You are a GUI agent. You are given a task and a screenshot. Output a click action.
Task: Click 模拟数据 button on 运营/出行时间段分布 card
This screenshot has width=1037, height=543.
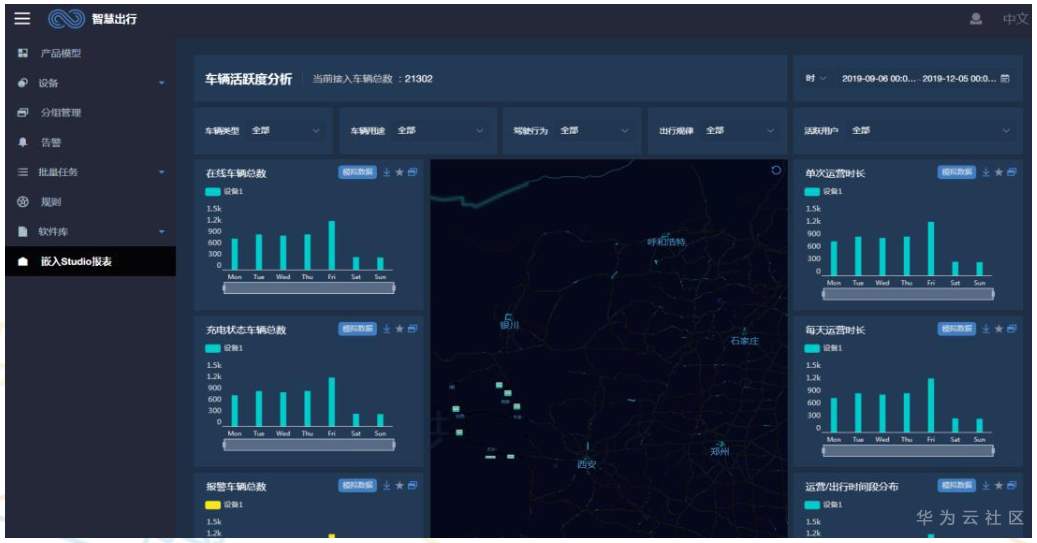tap(957, 485)
